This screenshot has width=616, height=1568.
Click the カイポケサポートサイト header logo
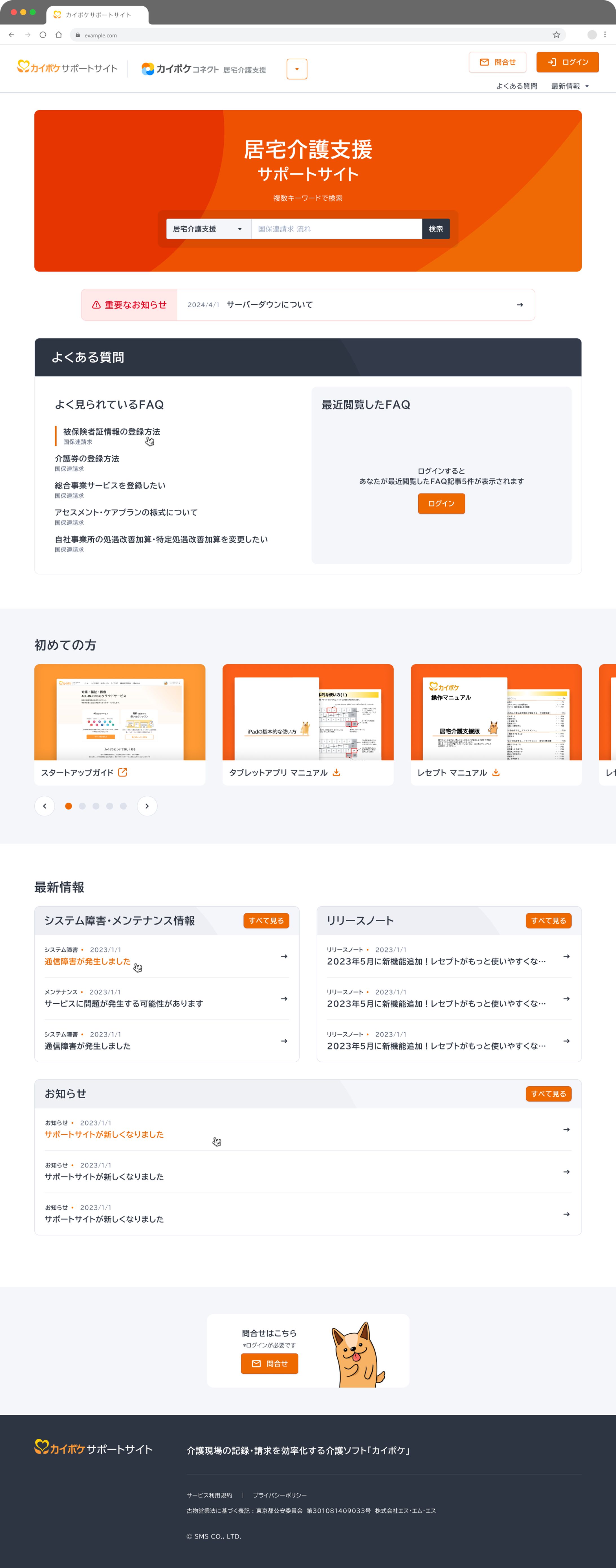click(68, 68)
